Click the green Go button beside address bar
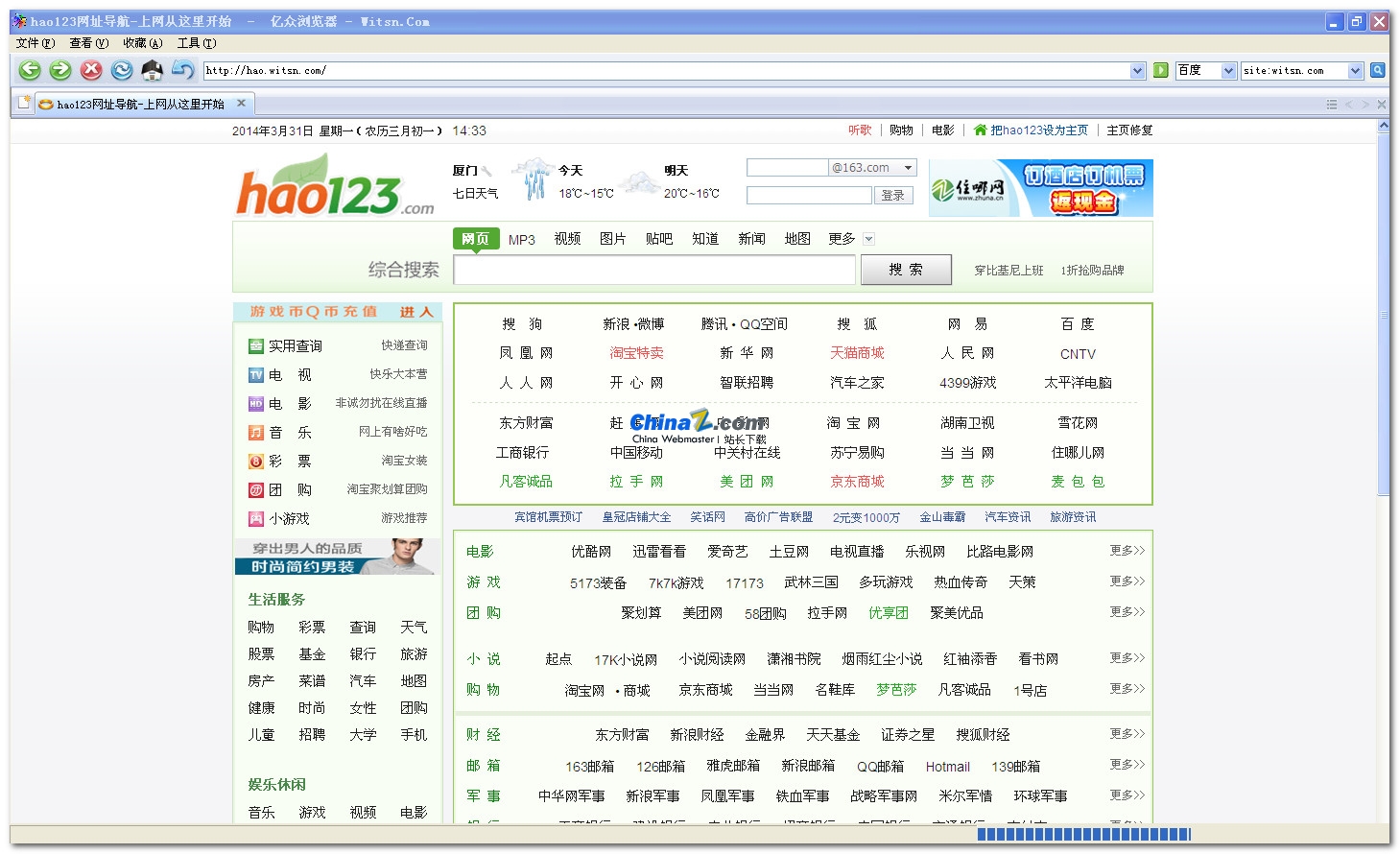Image resolution: width=1400 pixels, height=854 pixels. [x=1160, y=70]
